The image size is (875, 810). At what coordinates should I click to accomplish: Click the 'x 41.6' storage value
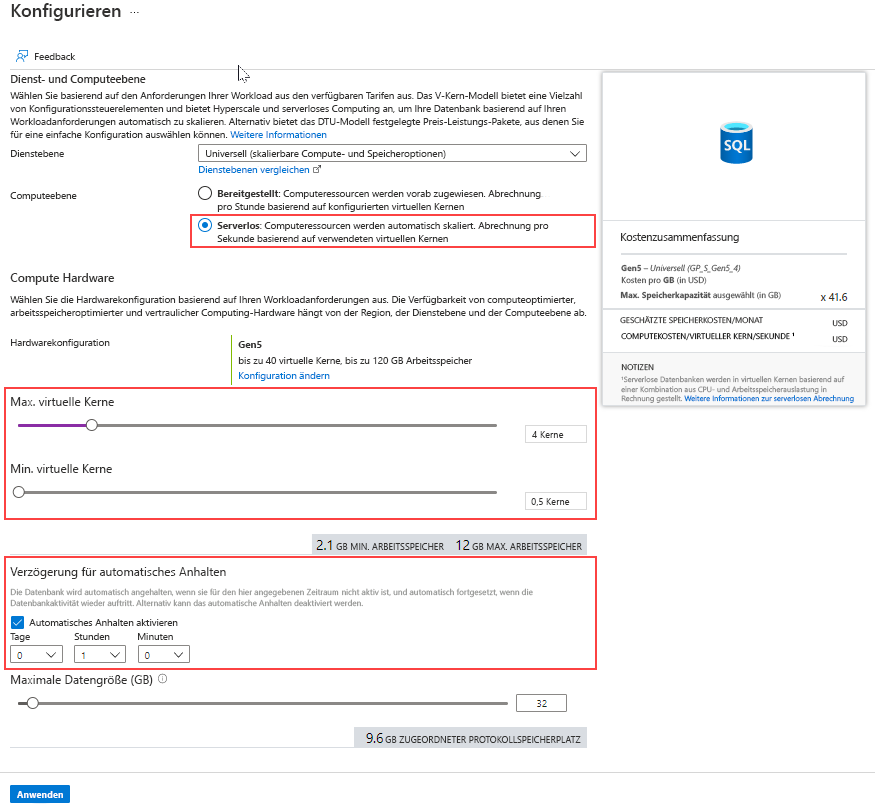point(834,297)
